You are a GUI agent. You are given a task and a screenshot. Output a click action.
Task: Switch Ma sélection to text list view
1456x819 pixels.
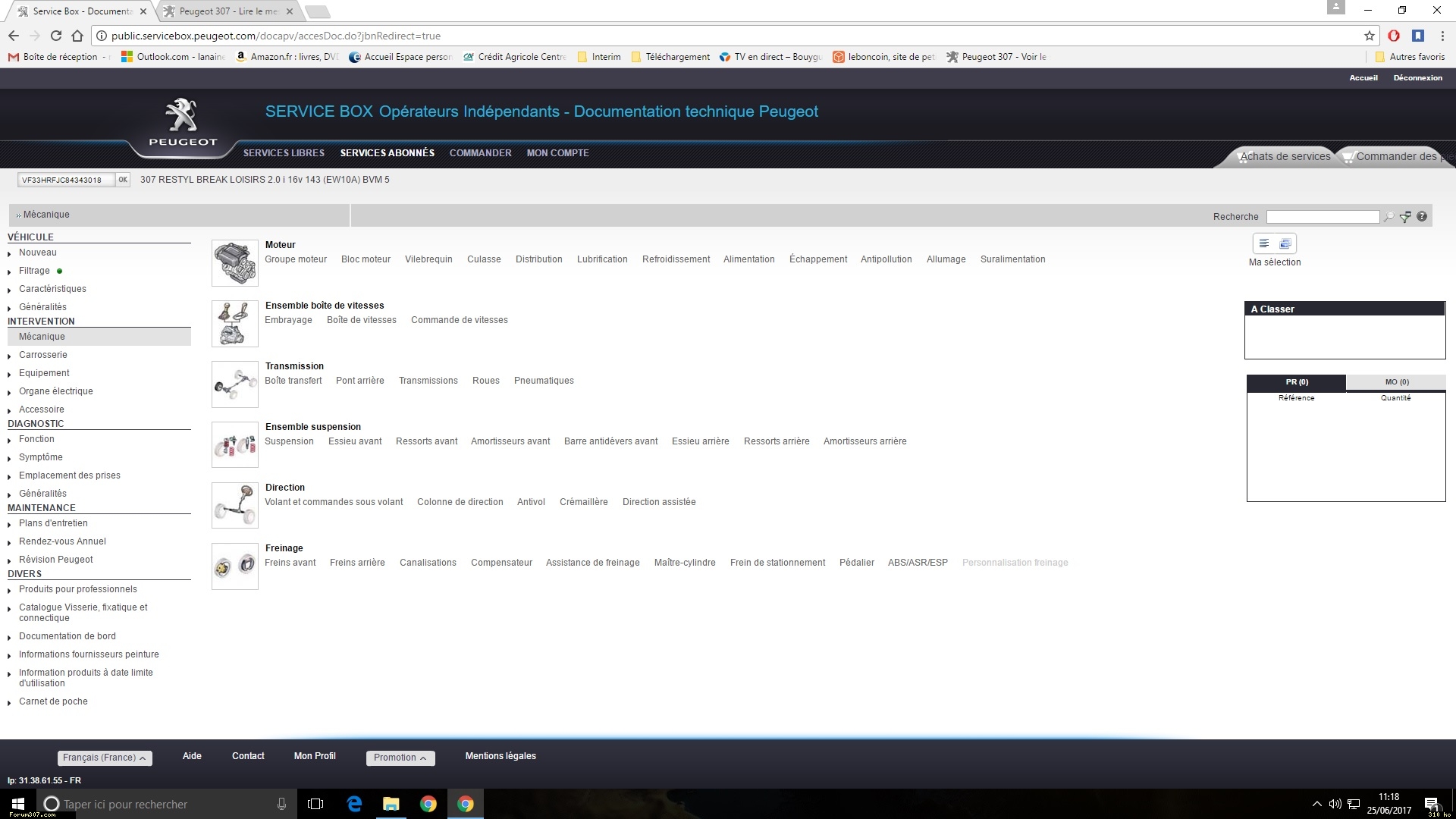[x=1264, y=243]
